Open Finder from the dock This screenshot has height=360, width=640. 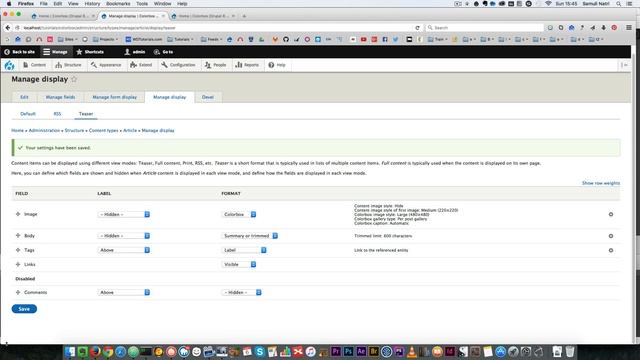pos(70,351)
